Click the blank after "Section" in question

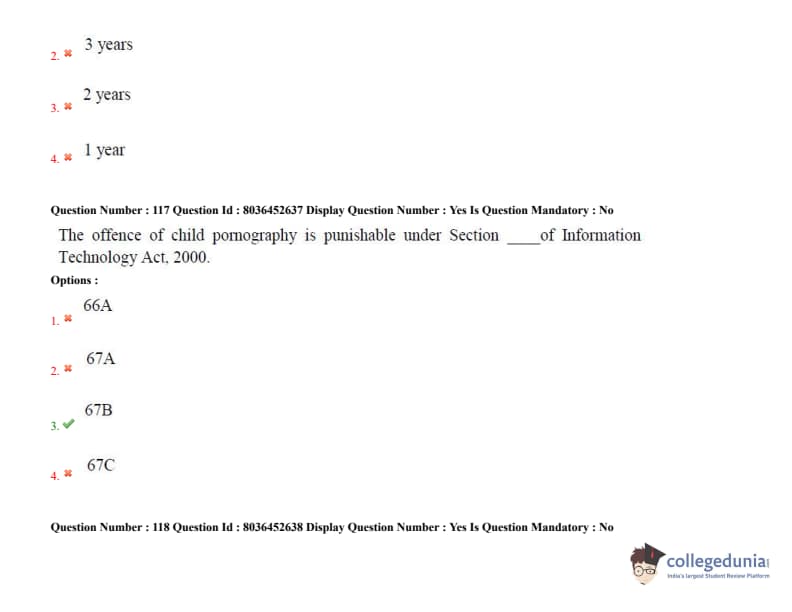click(522, 236)
